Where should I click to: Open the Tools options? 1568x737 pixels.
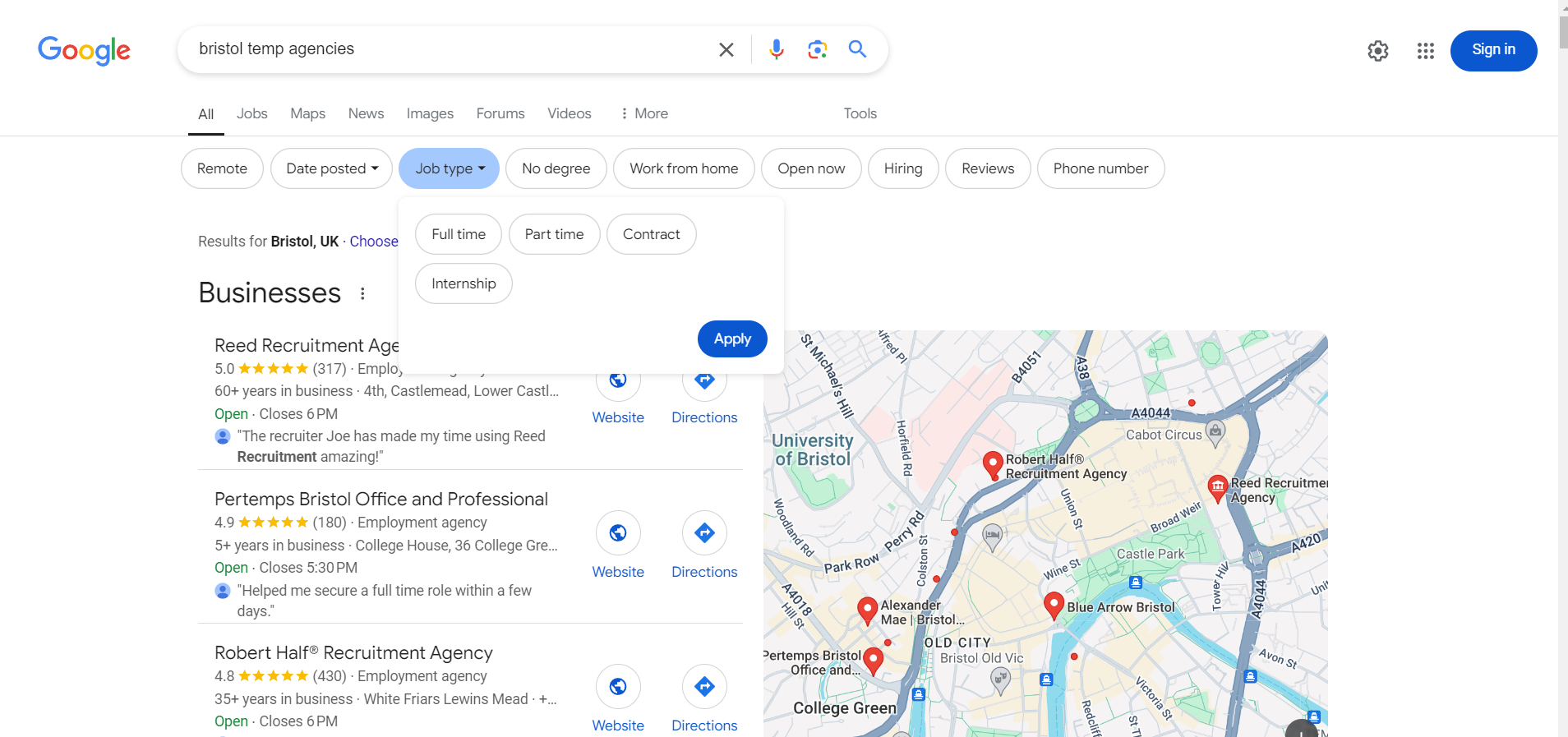click(x=860, y=113)
